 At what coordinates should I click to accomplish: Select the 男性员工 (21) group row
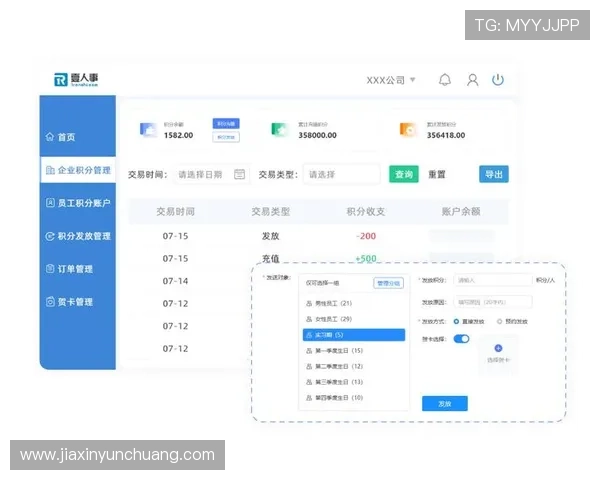[x=354, y=303]
